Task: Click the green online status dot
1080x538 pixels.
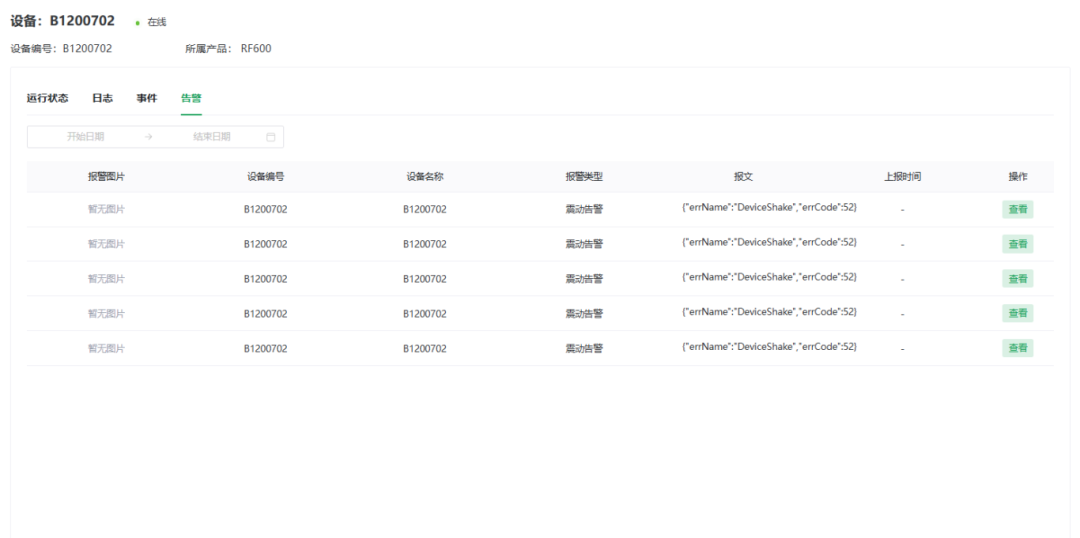Action: click(137, 23)
